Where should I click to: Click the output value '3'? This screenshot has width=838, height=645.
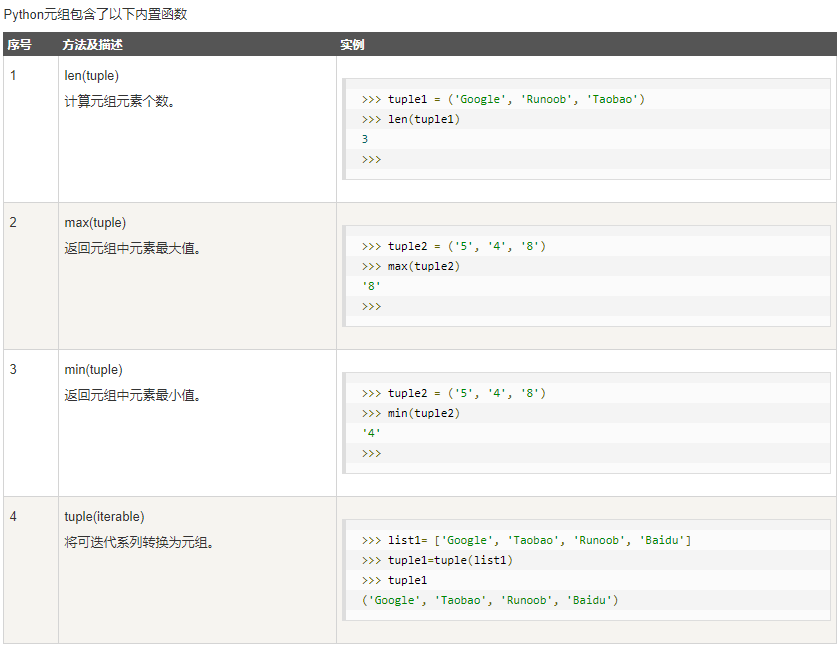tap(364, 139)
